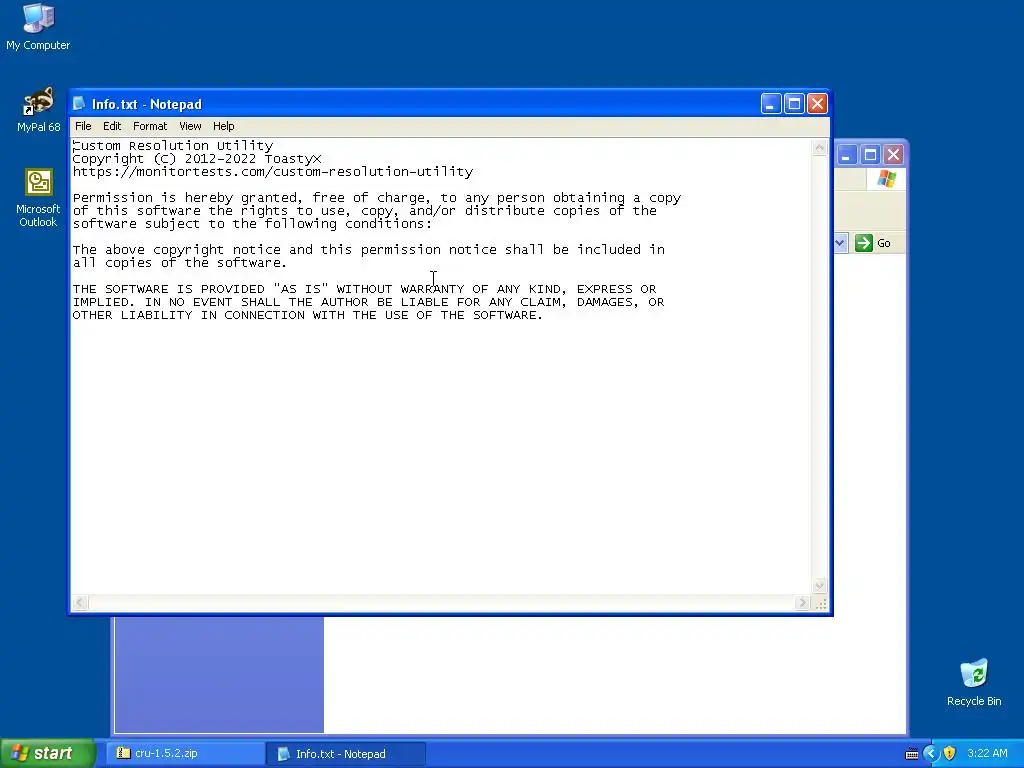This screenshot has height=768, width=1024.
Task: Click the 3:22 AM system clock
Action: (987, 754)
